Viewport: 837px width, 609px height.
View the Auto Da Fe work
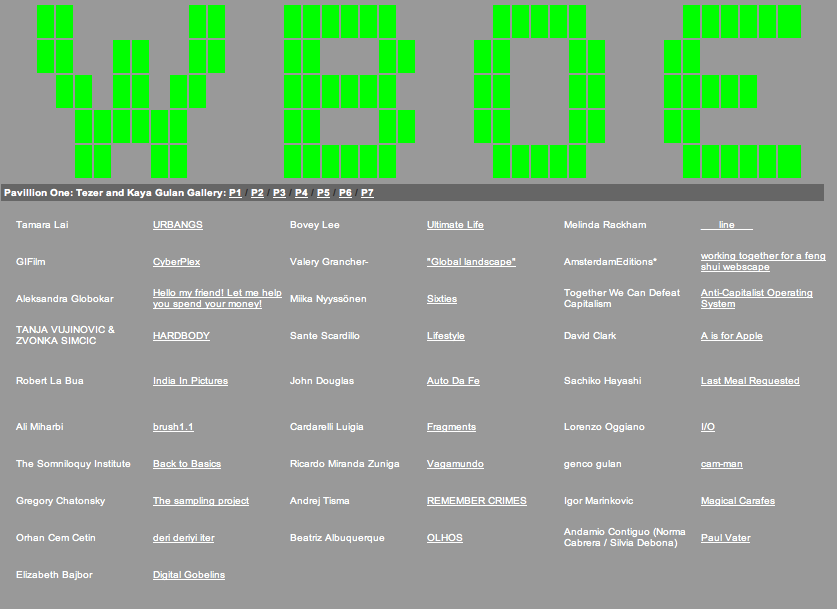pyautogui.click(x=453, y=381)
